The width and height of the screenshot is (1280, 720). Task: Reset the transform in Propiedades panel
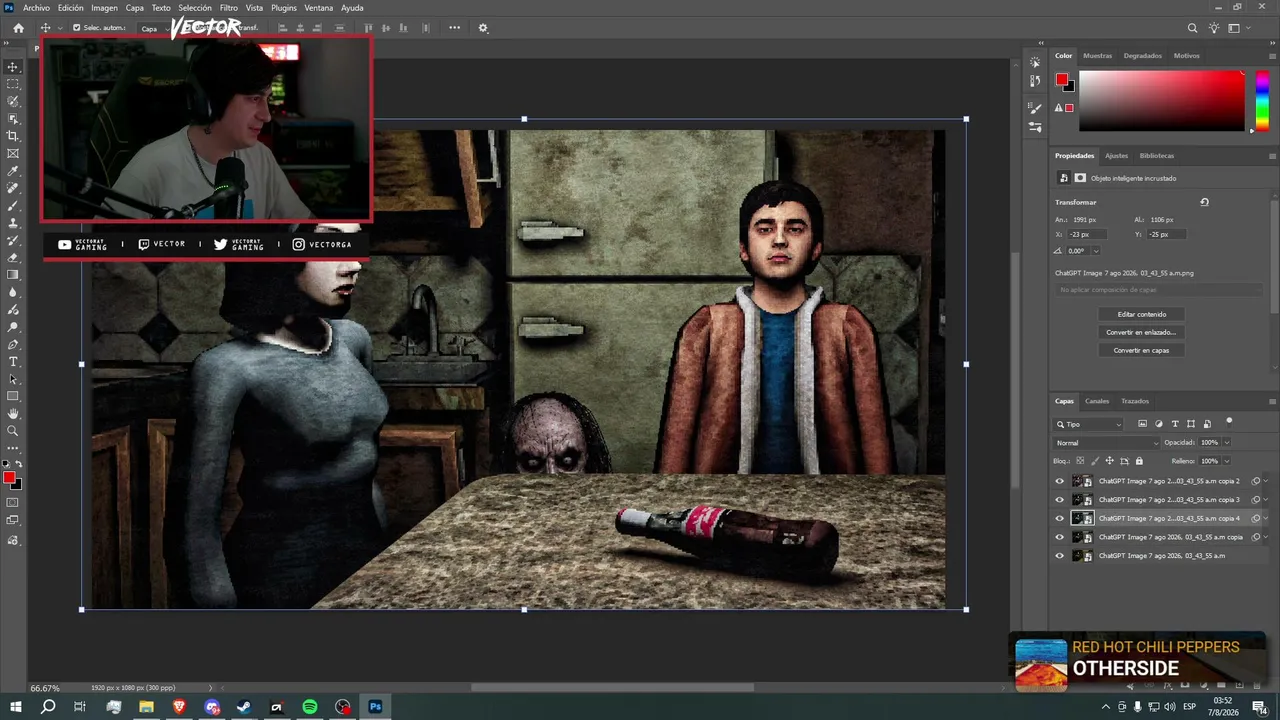[1204, 202]
